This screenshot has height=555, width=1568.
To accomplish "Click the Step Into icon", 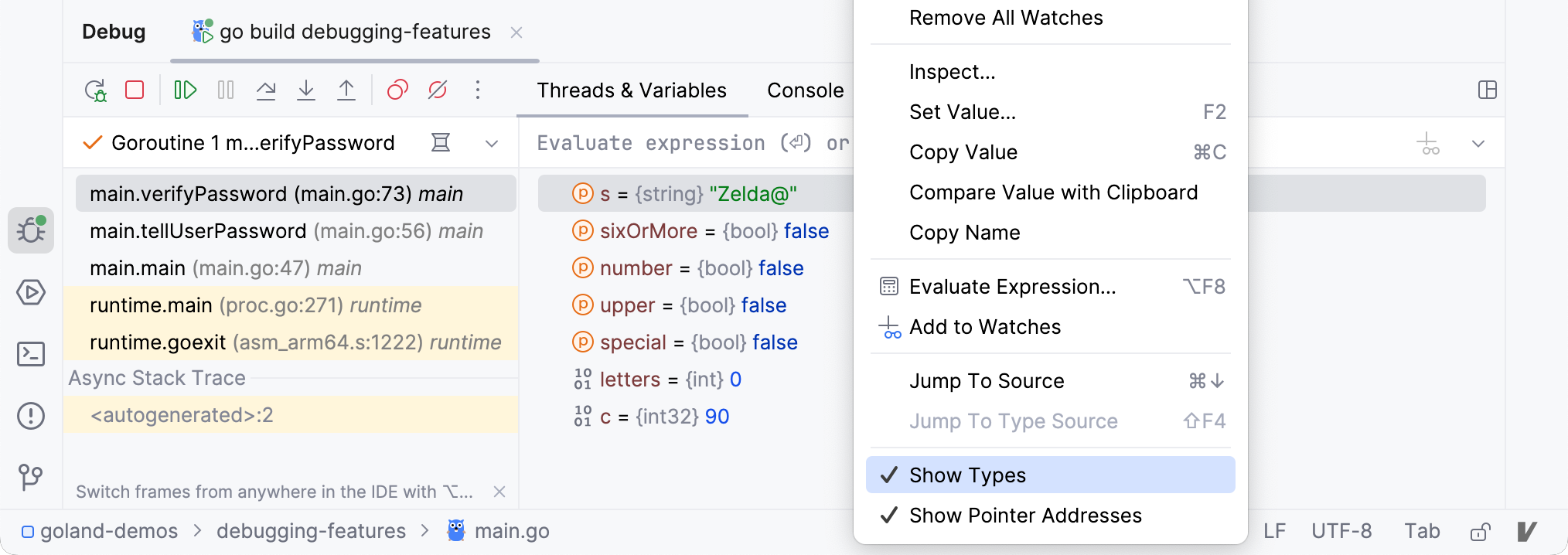I will tap(306, 90).
